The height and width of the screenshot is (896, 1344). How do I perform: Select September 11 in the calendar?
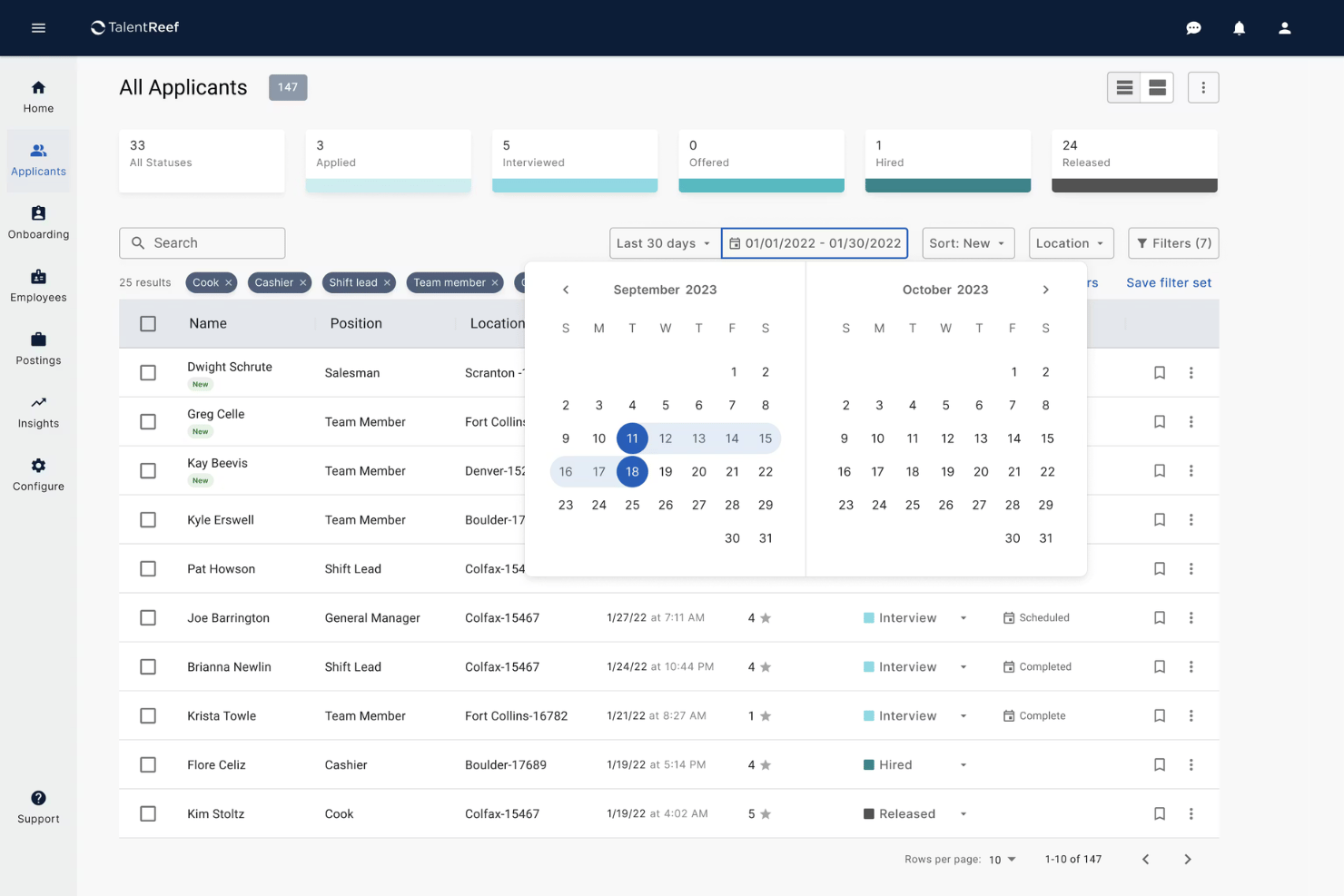tap(632, 438)
